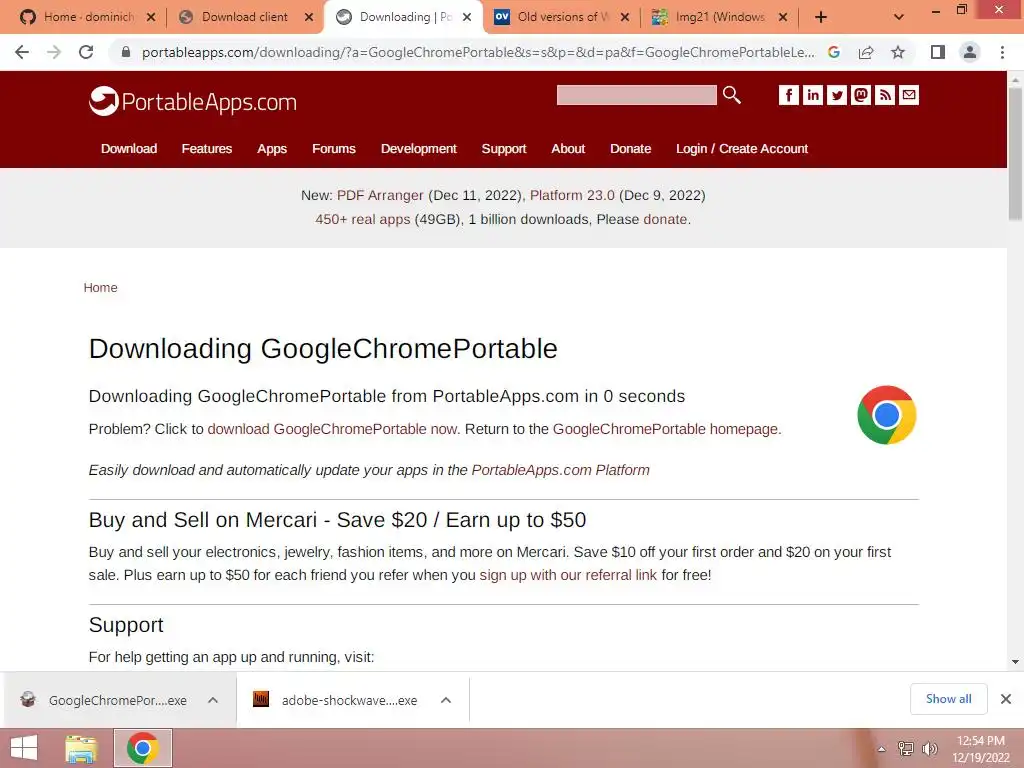Click Login / Create Account
Viewport: 1024px width, 768px height.
[x=742, y=149]
